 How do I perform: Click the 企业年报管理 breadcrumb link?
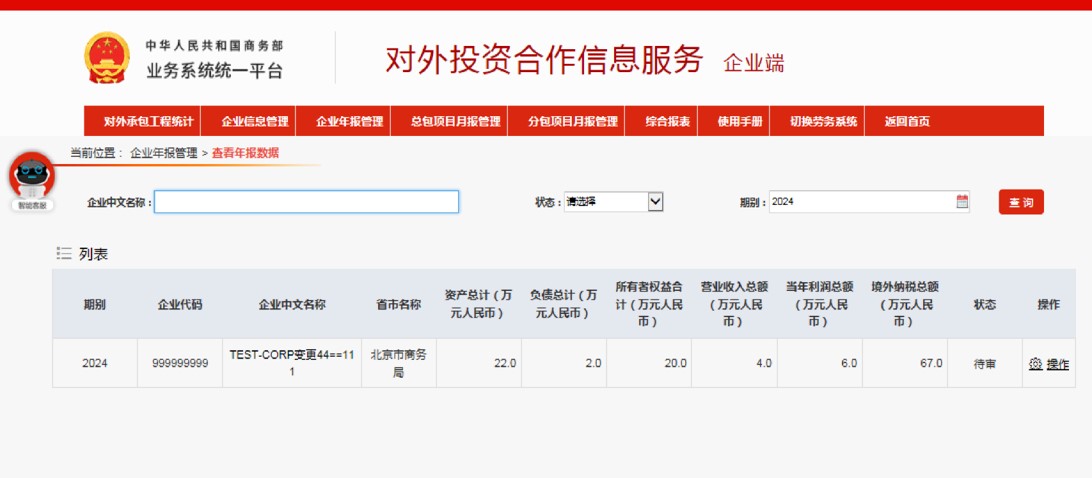164,153
